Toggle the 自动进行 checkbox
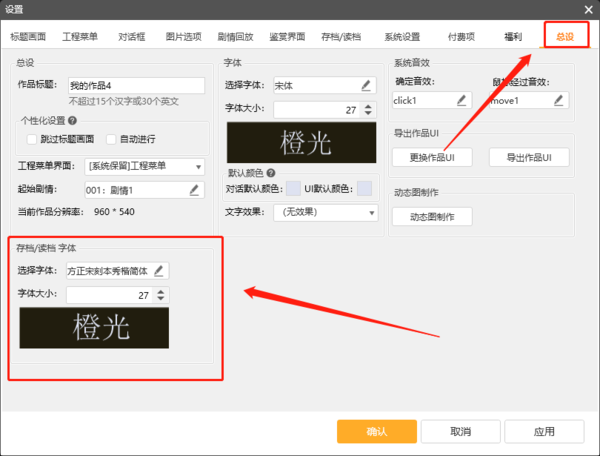Screen dimensions: 600x456 point(111,139)
